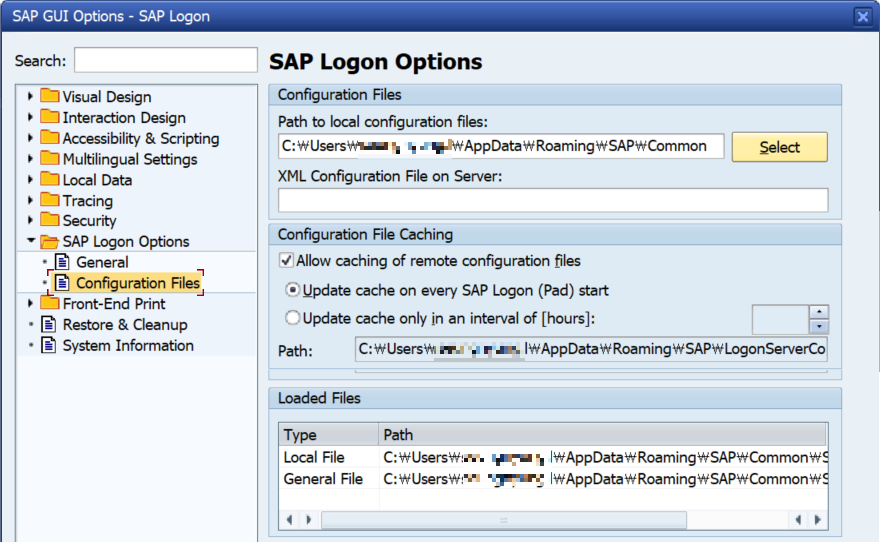The image size is (882, 546).
Task: Click the cache Path text field
Action: pos(591,349)
